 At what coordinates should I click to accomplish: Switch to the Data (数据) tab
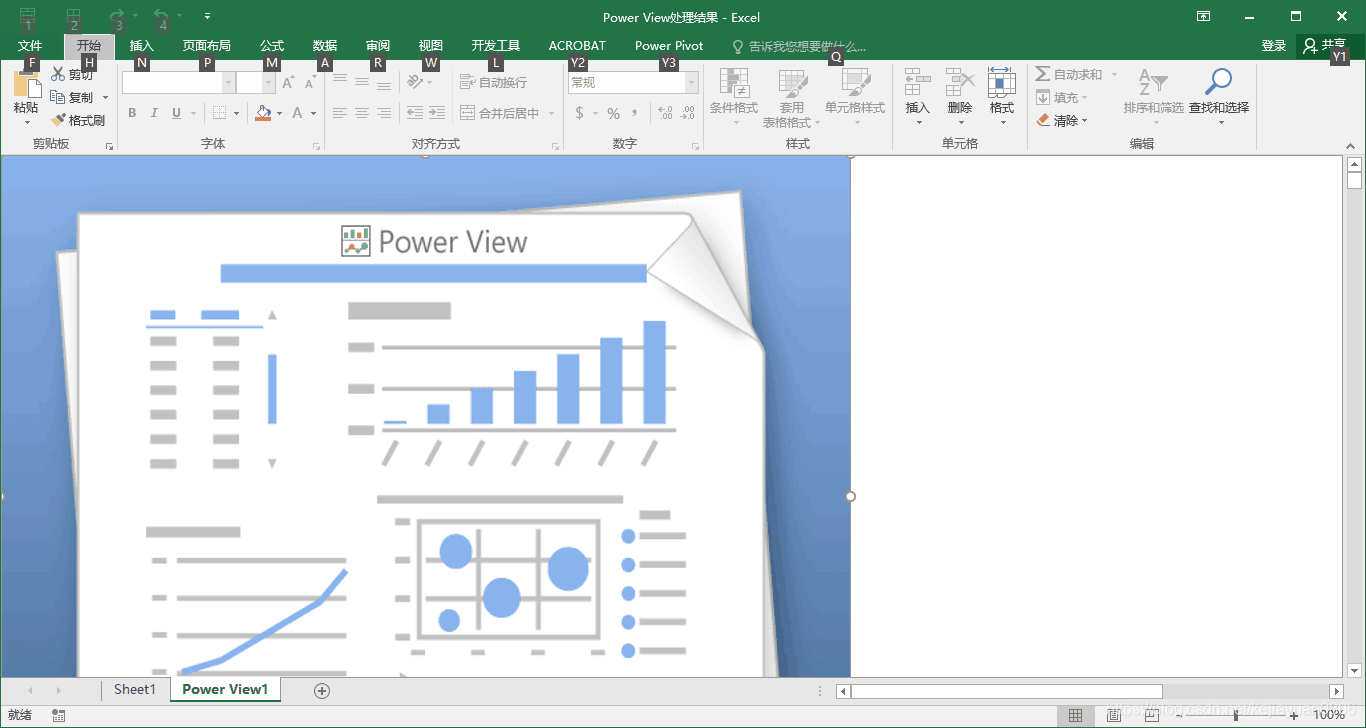click(x=325, y=46)
